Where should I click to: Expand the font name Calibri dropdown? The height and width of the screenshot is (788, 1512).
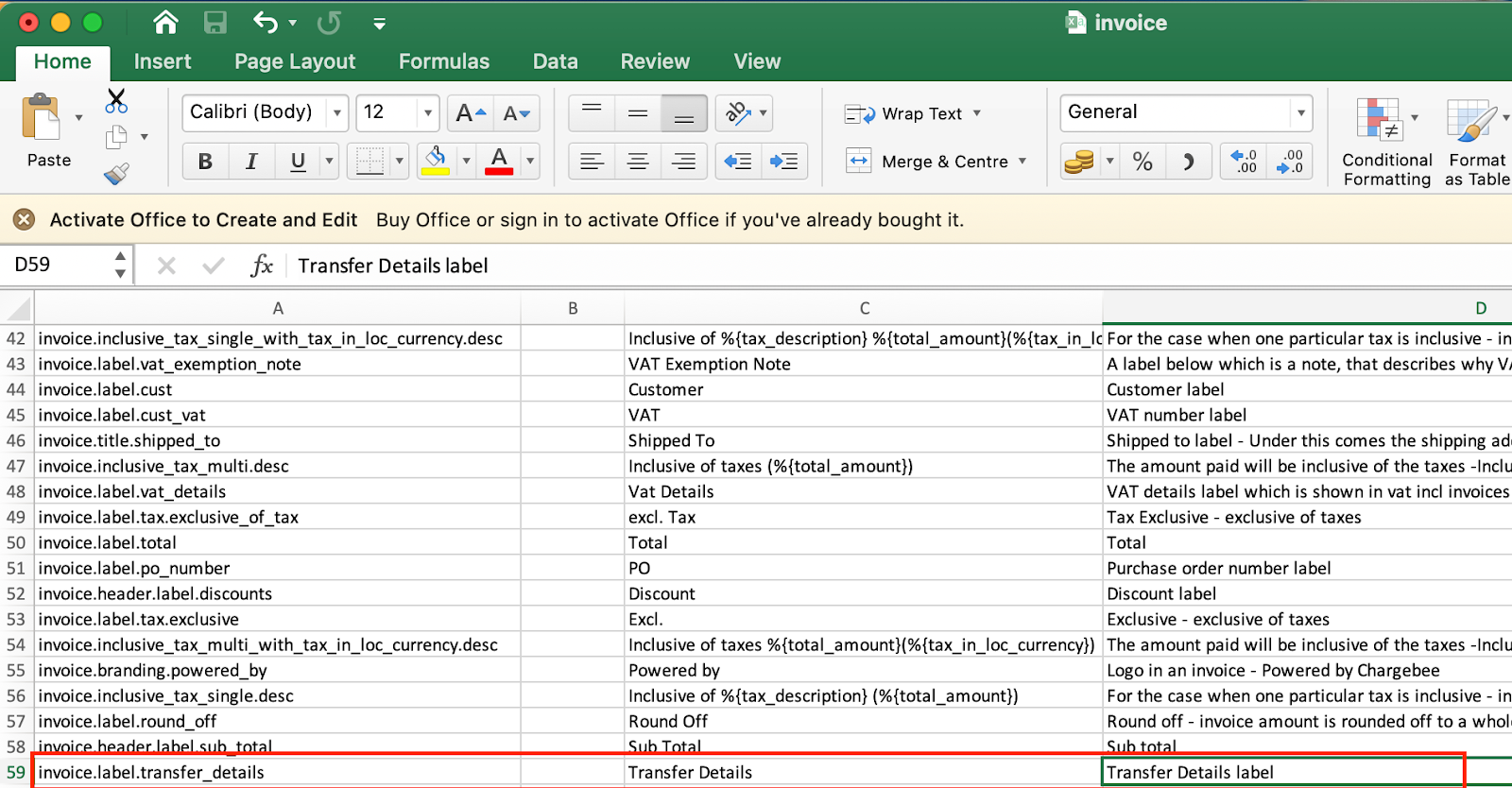pos(336,113)
